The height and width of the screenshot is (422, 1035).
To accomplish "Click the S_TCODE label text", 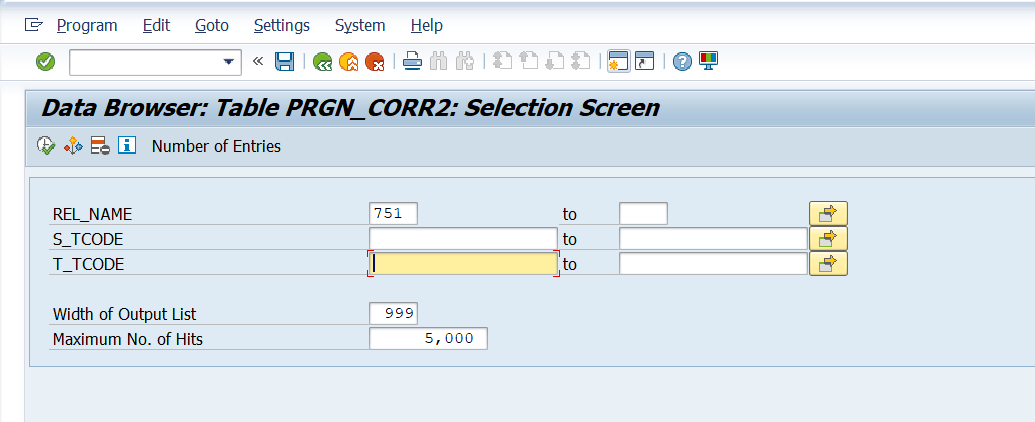I will pyautogui.click(x=88, y=239).
